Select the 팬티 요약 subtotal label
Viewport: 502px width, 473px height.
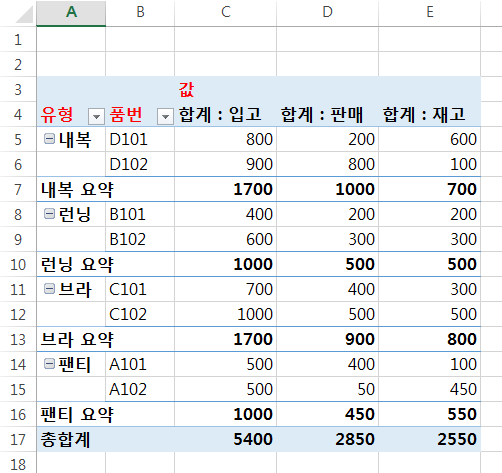point(77,415)
